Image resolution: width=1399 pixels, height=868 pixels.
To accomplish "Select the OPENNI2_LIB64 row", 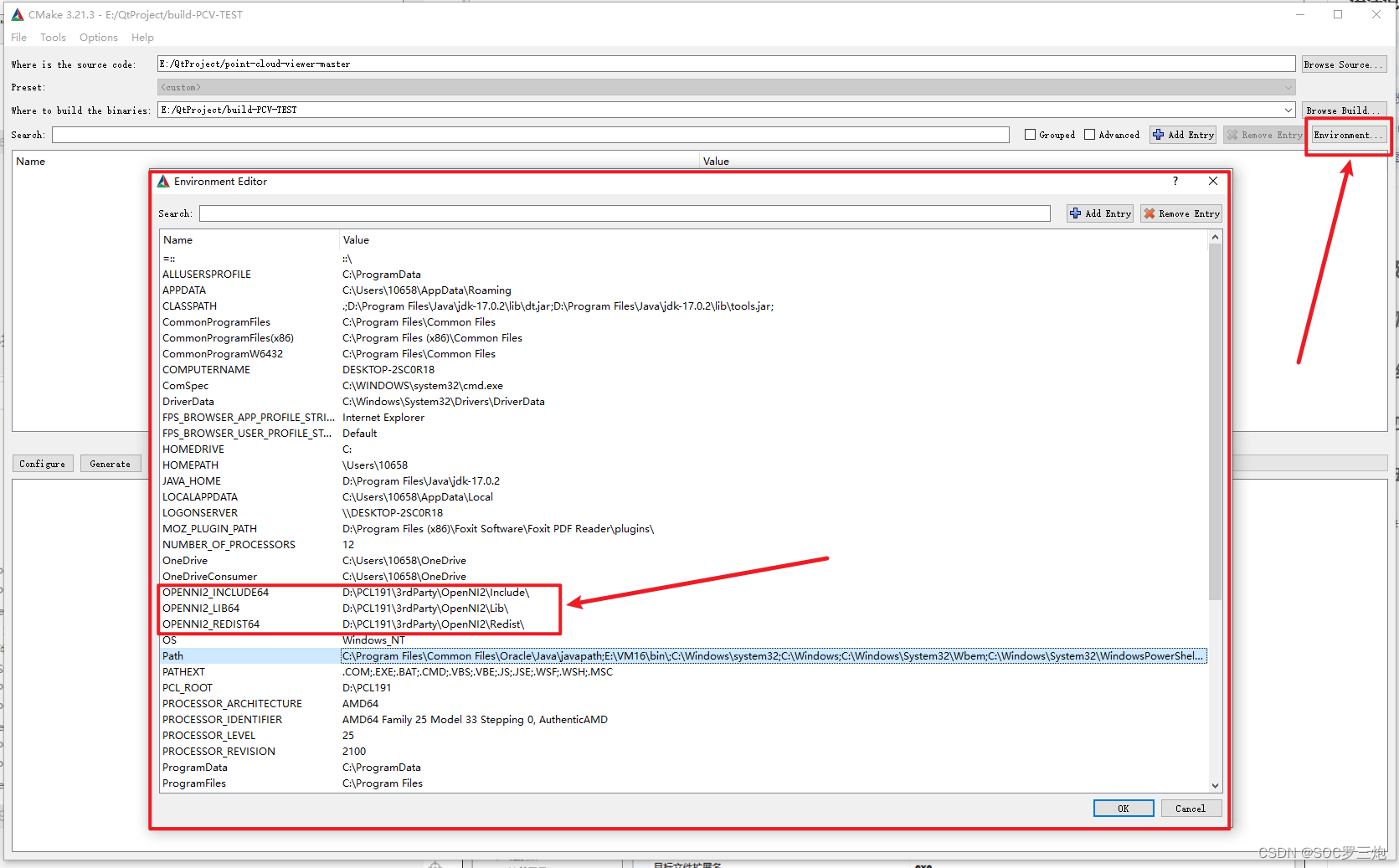I will pyautogui.click(x=683, y=609).
